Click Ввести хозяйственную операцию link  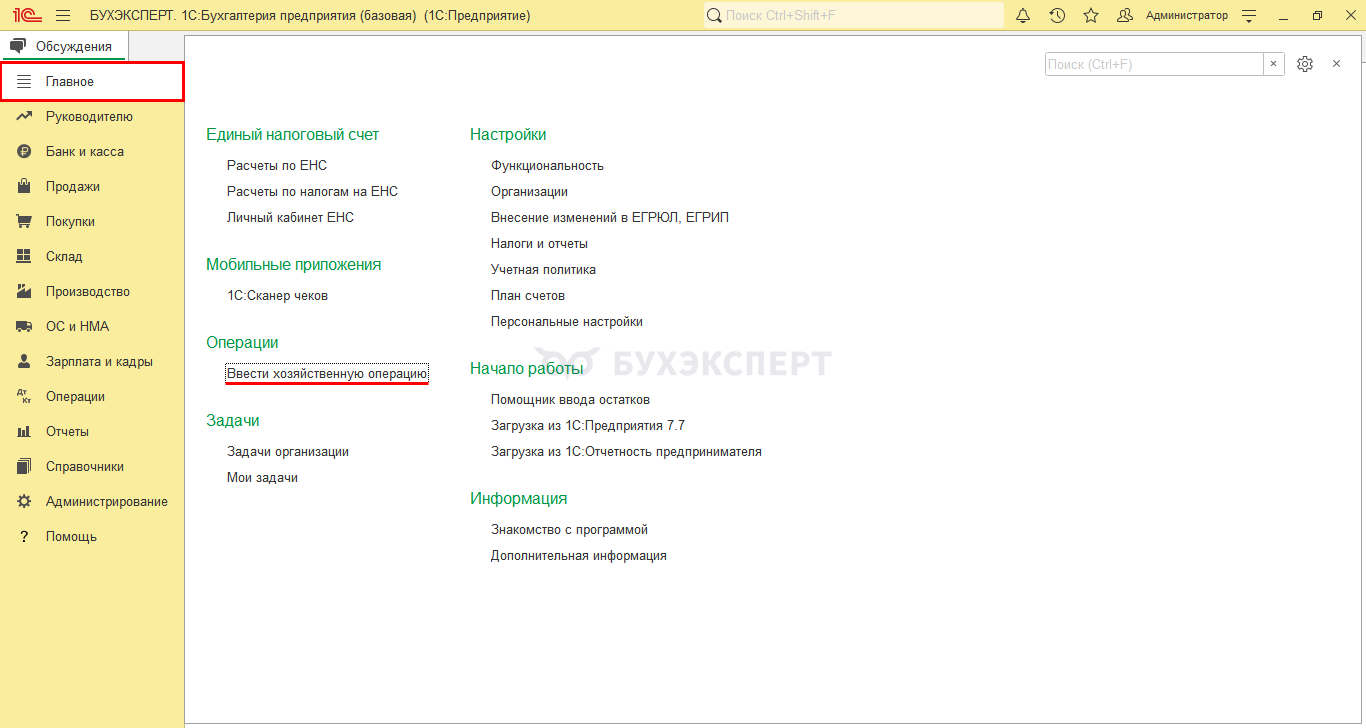[x=327, y=374]
